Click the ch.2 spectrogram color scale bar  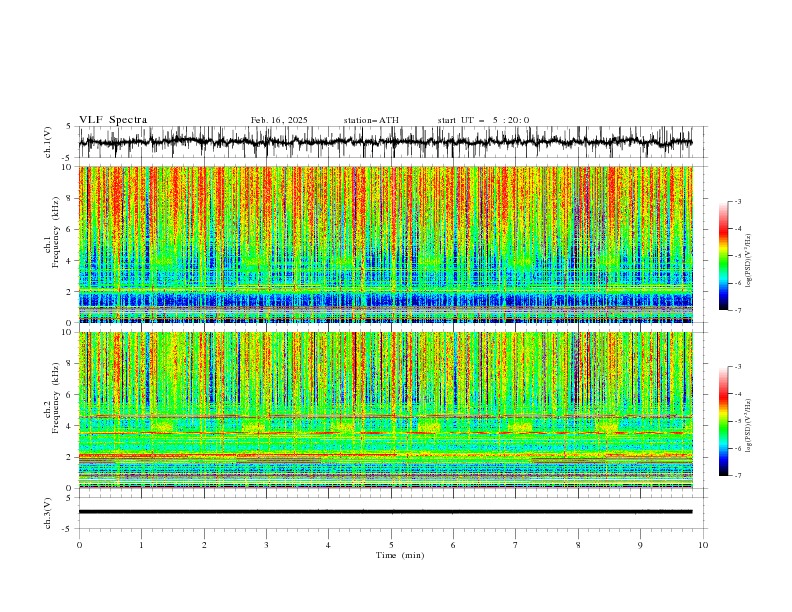[x=723, y=421]
